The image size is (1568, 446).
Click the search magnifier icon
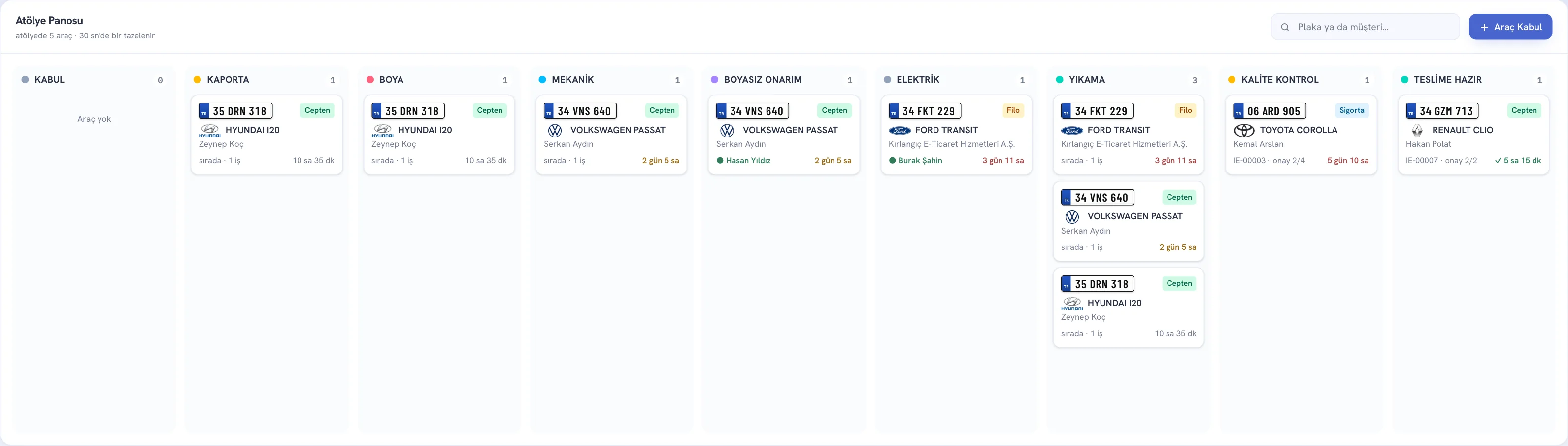pyautogui.click(x=1284, y=27)
